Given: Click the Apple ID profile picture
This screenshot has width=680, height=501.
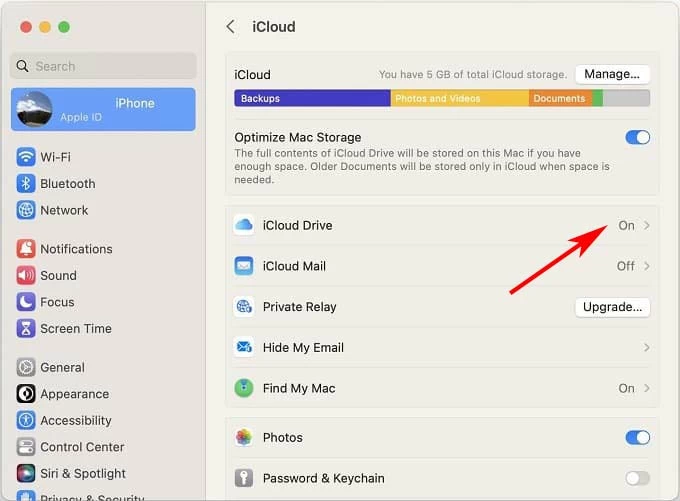Looking at the screenshot, I should pos(35,110).
